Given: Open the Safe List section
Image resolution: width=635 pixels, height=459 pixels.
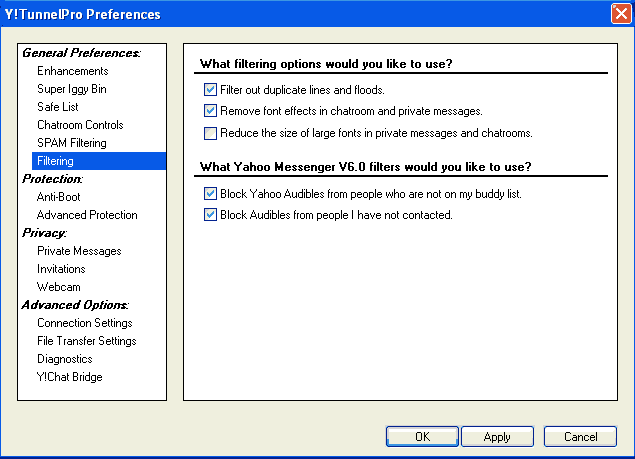Looking at the screenshot, I should pyautogui.click(x=58, y=107).
